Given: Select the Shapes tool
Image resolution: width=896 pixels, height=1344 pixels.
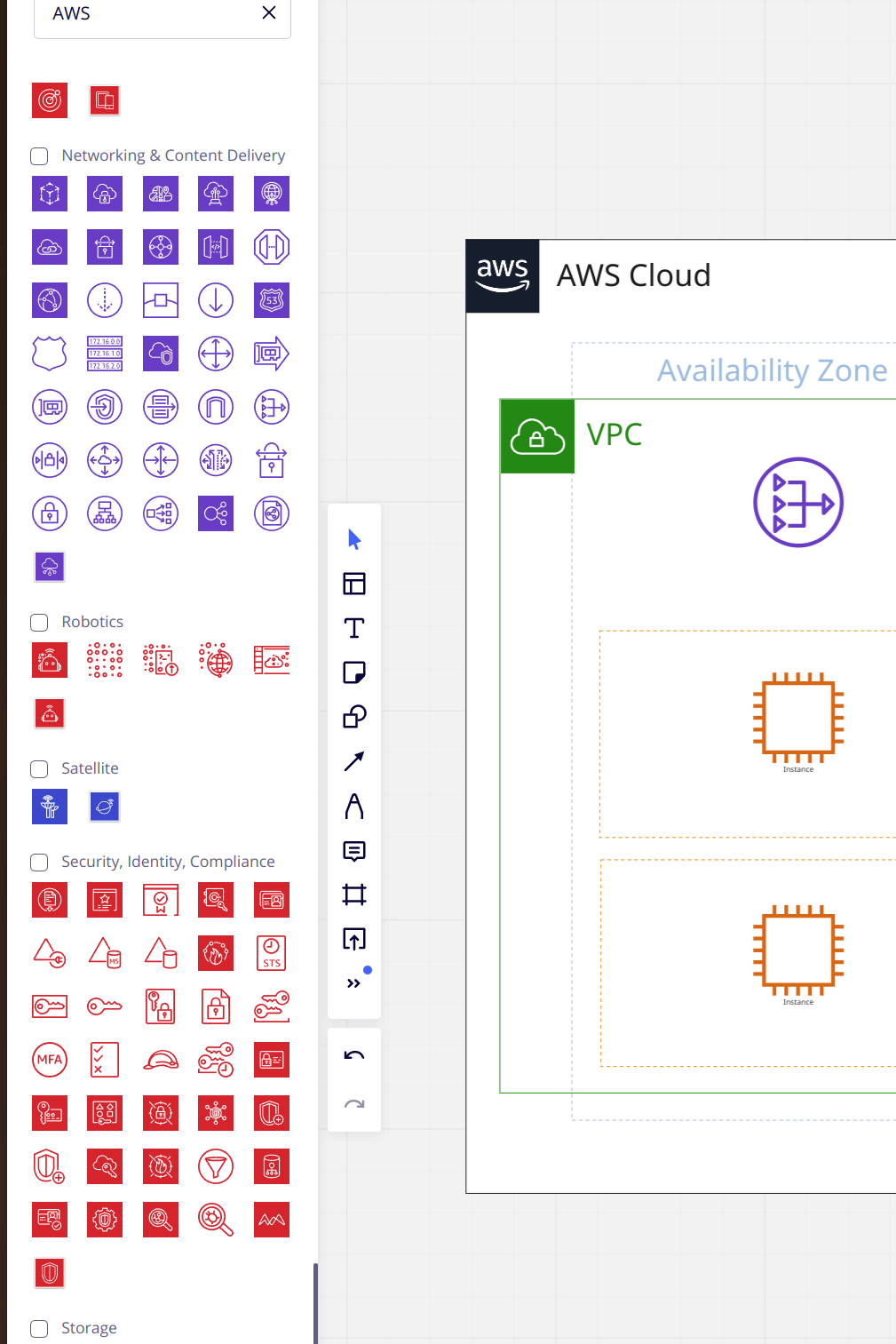Looking at the screenshot, I should [354, 717].
